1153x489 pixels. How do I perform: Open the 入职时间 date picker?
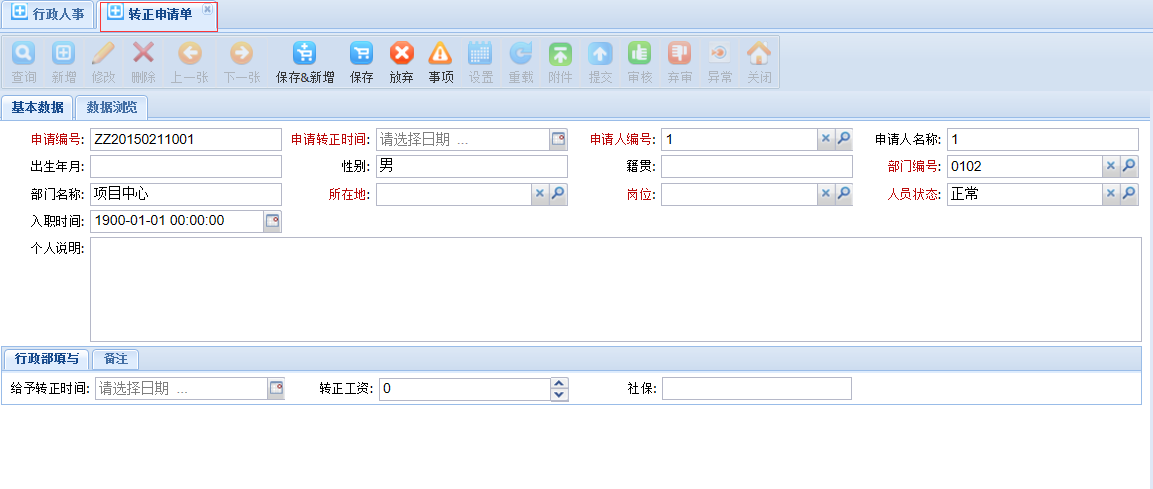272,221
